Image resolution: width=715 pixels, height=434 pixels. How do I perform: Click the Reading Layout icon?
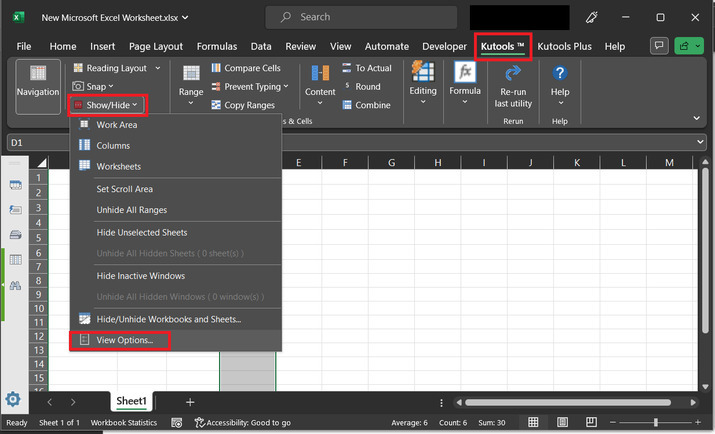point(78,68)
